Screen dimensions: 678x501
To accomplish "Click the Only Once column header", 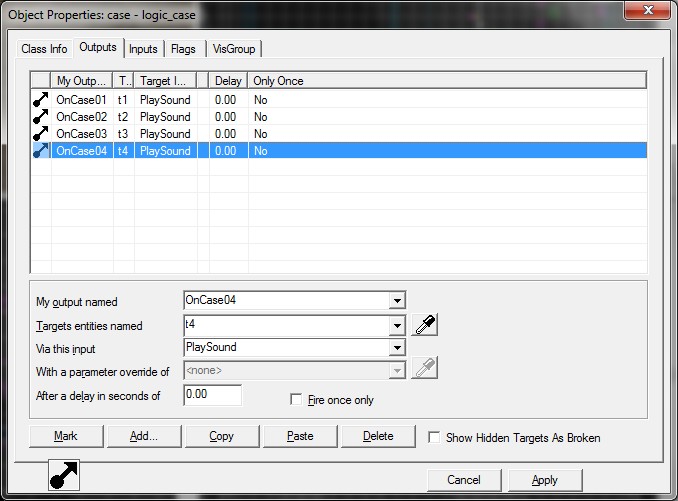I will point(447,81).
